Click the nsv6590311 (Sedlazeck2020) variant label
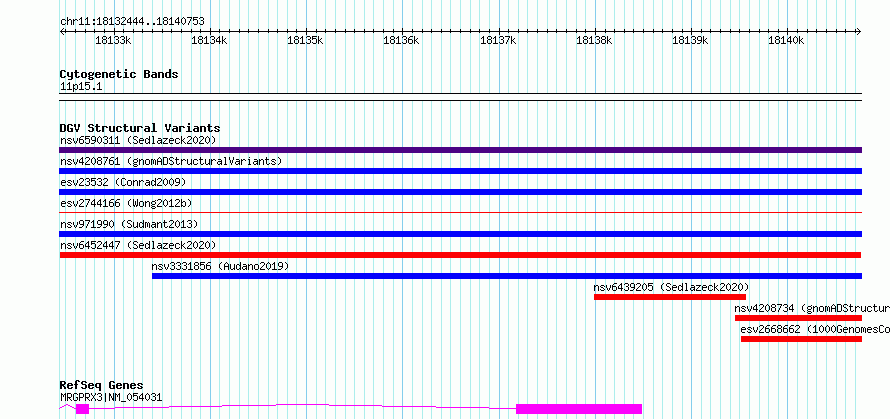This screenshot has height=419, width=890. [138, 140]
